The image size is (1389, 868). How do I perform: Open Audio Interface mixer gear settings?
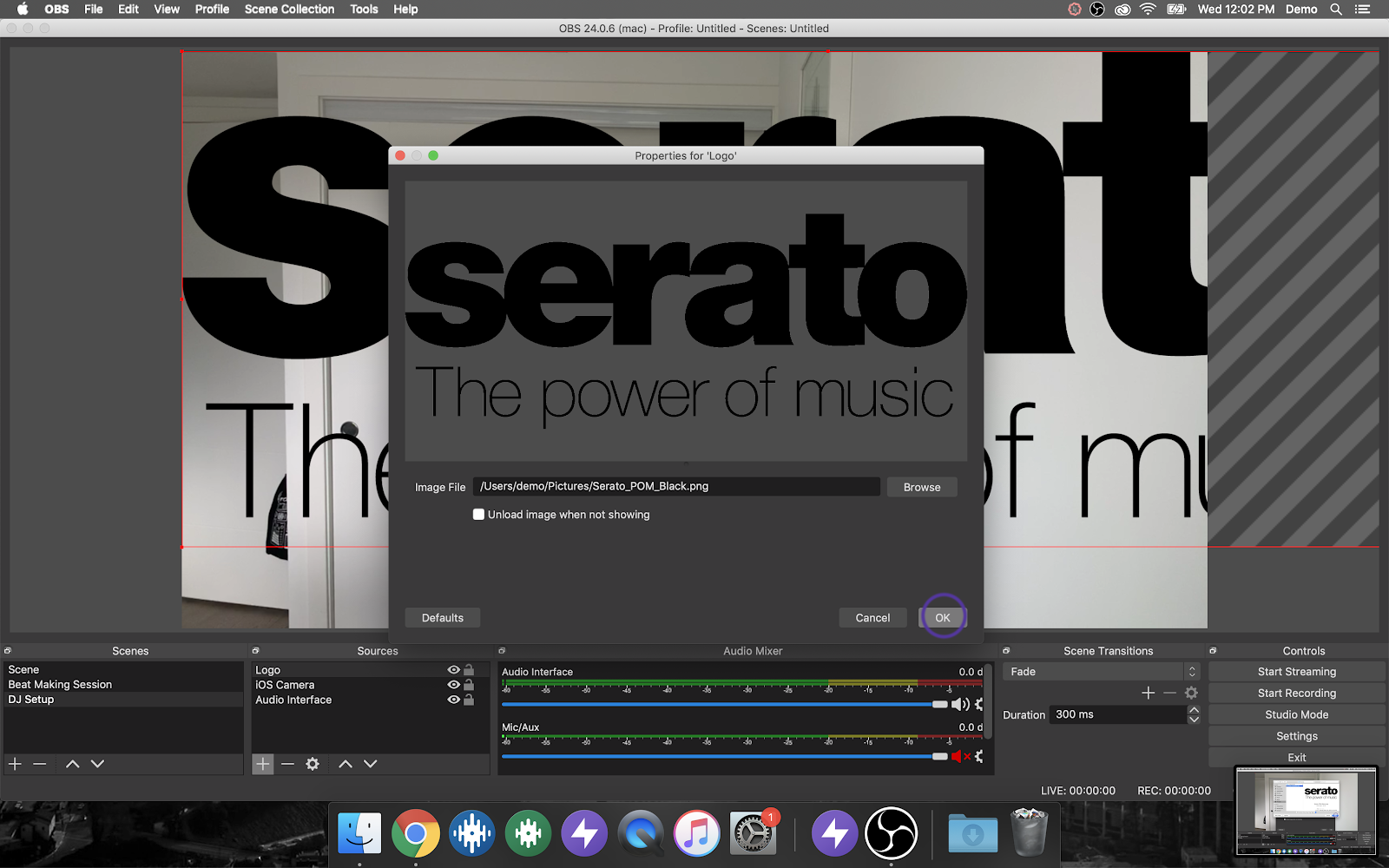979,704
